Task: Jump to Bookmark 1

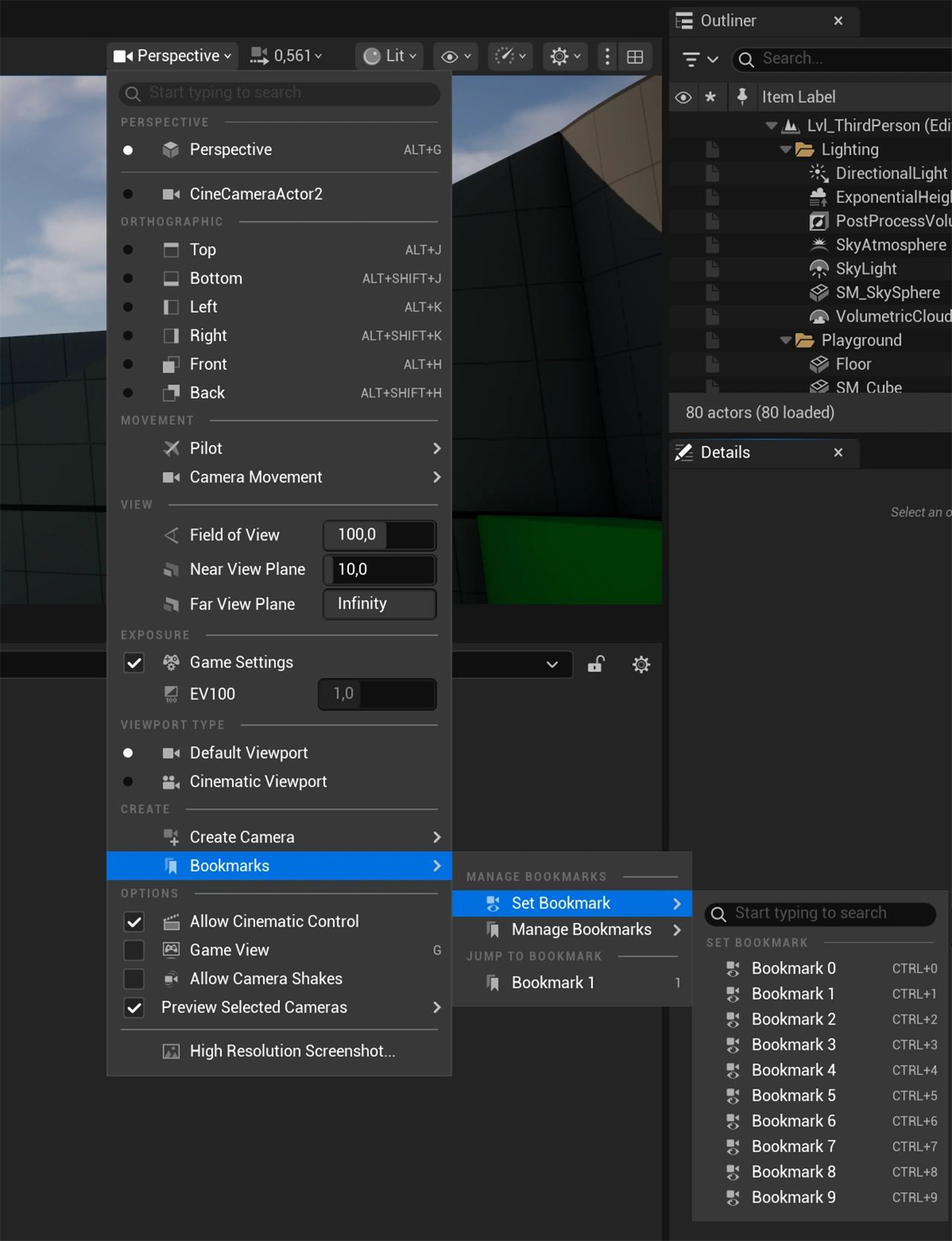Action: coord(572,983)
